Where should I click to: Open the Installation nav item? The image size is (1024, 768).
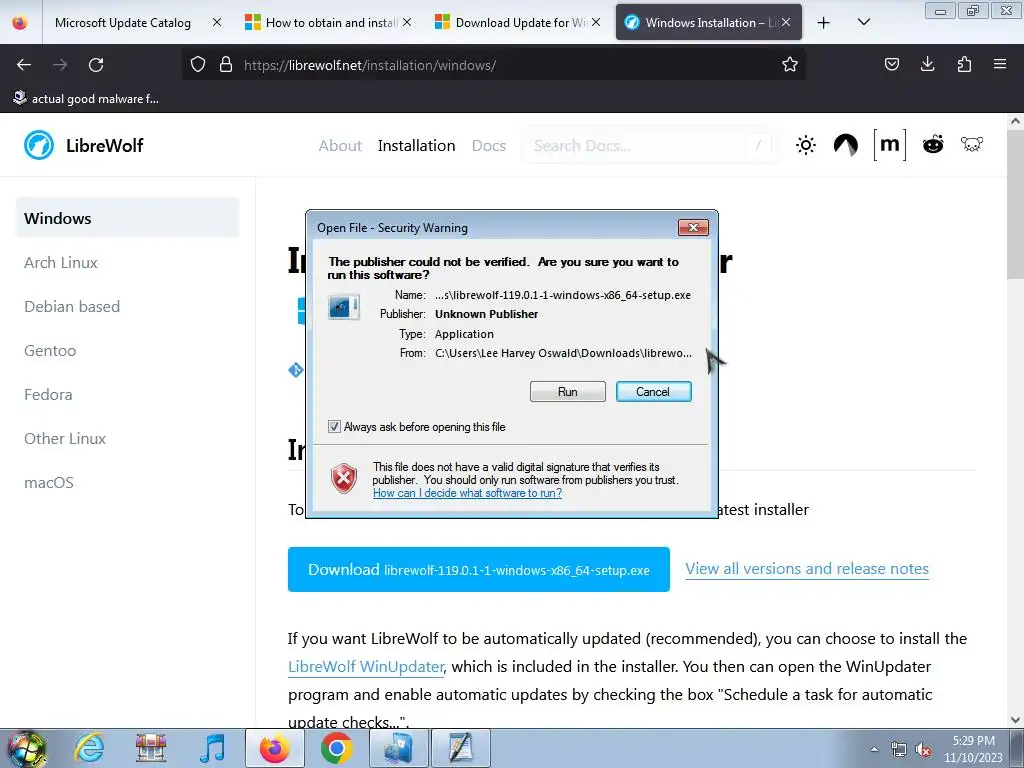point(416,146)
